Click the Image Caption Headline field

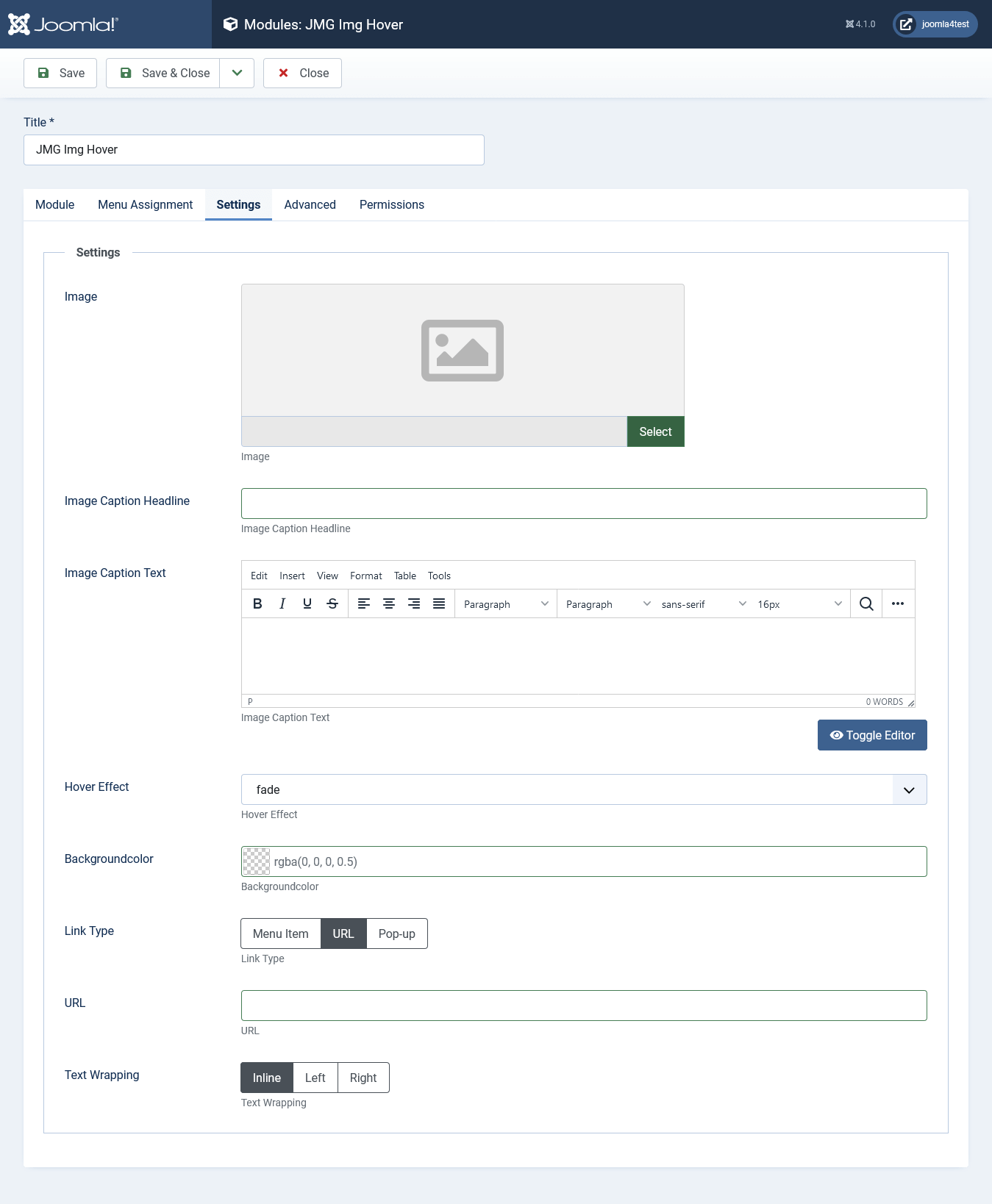pyautogui.click(x=584, y=504)
